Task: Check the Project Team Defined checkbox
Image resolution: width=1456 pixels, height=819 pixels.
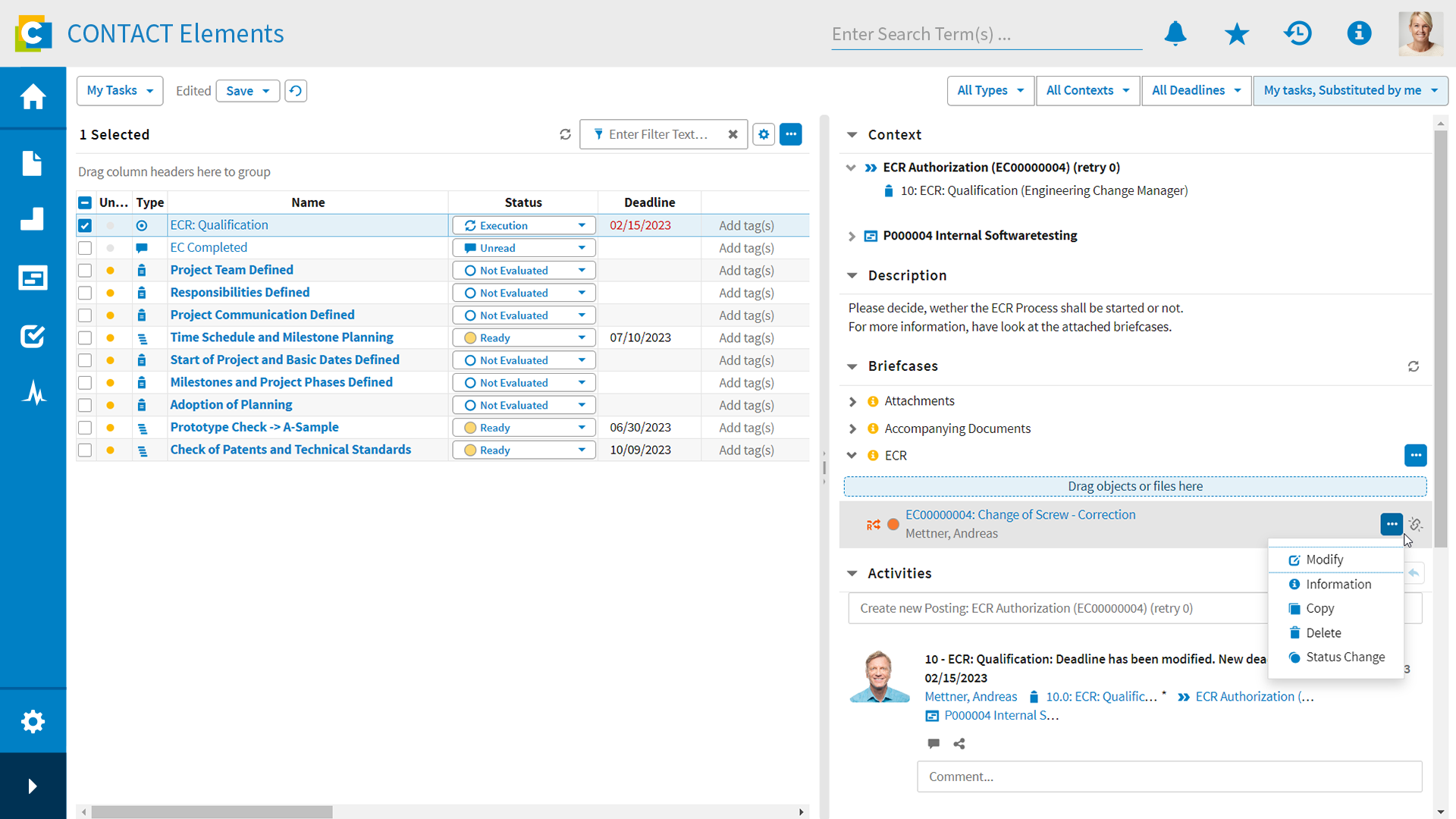Action: click(x=85, y=270)
